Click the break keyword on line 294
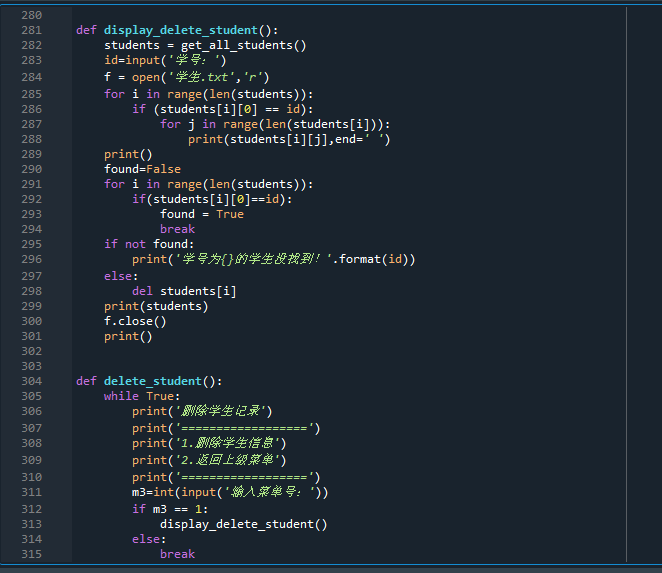Viewport: 662px width, 573px height. pos(177,229)
